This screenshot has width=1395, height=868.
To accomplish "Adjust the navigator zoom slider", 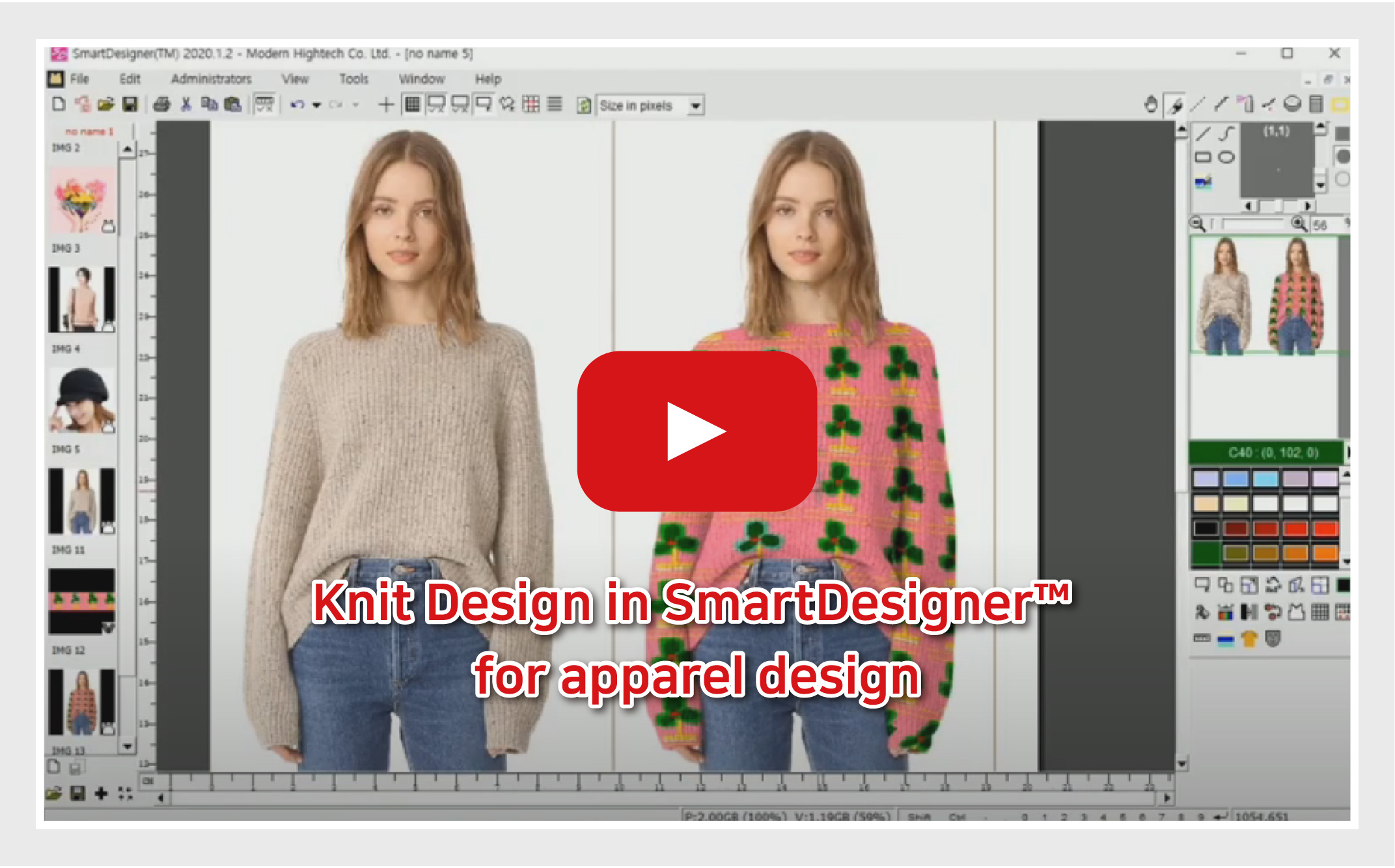I will point(1250,224).
